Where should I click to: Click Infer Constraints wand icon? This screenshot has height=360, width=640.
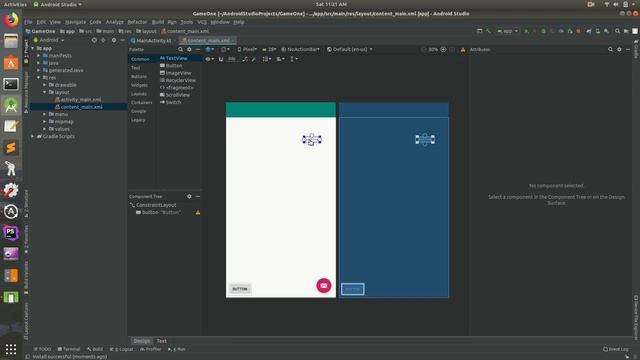point(253,59)
